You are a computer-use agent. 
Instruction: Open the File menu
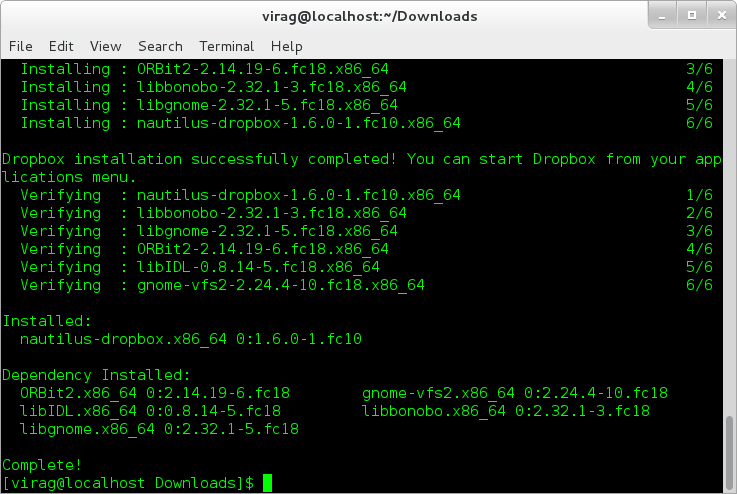pos(21,46)
